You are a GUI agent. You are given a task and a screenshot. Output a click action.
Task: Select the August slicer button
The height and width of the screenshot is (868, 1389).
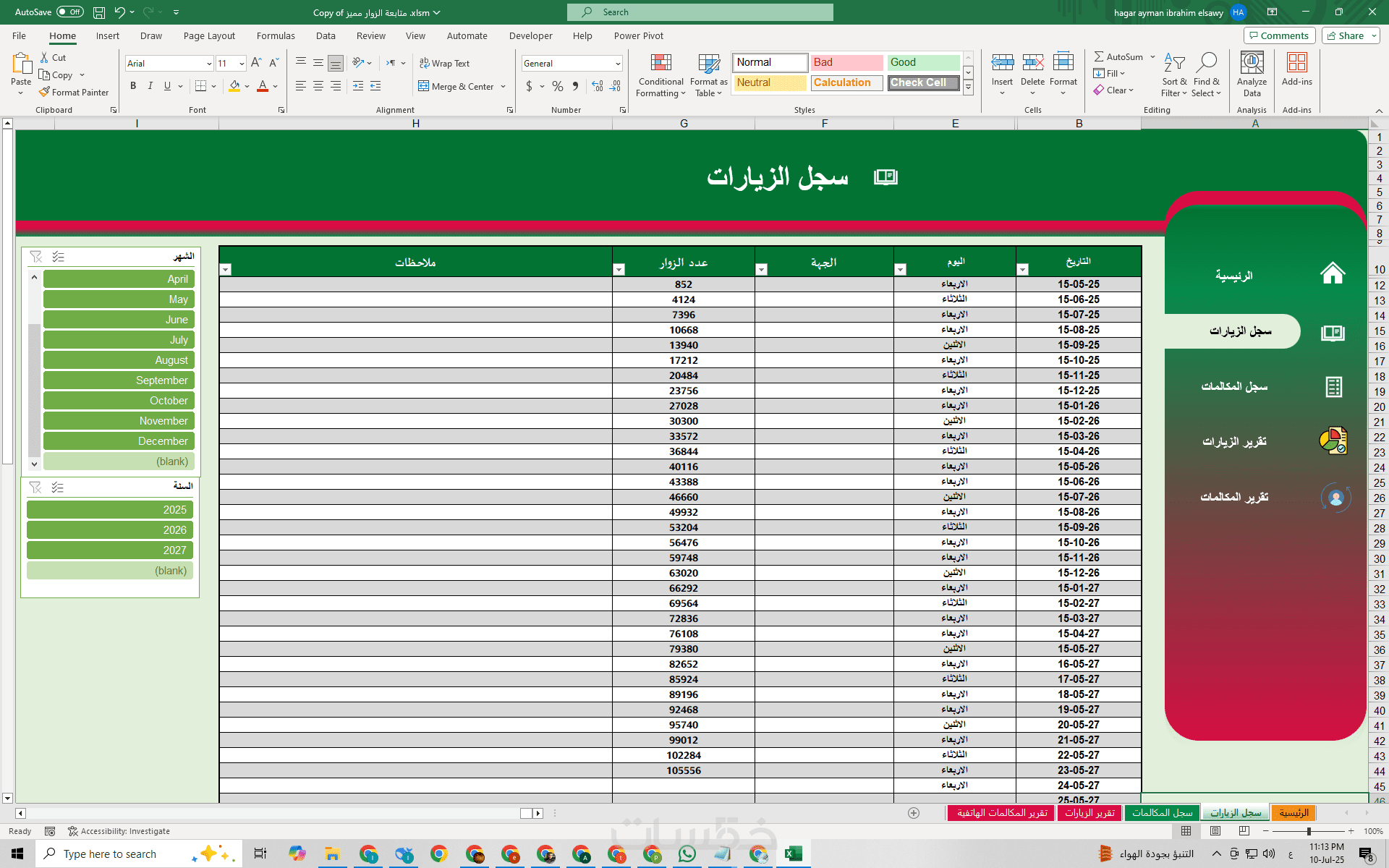click(119, 360)
